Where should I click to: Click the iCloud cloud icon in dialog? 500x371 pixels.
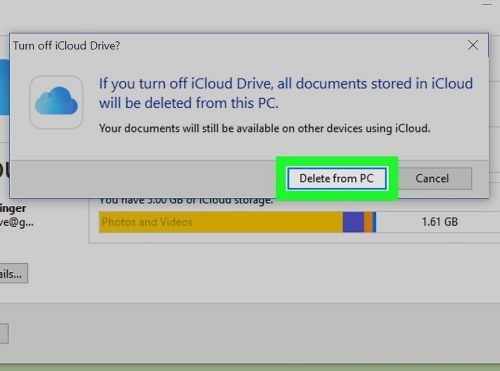click(56, 102)
